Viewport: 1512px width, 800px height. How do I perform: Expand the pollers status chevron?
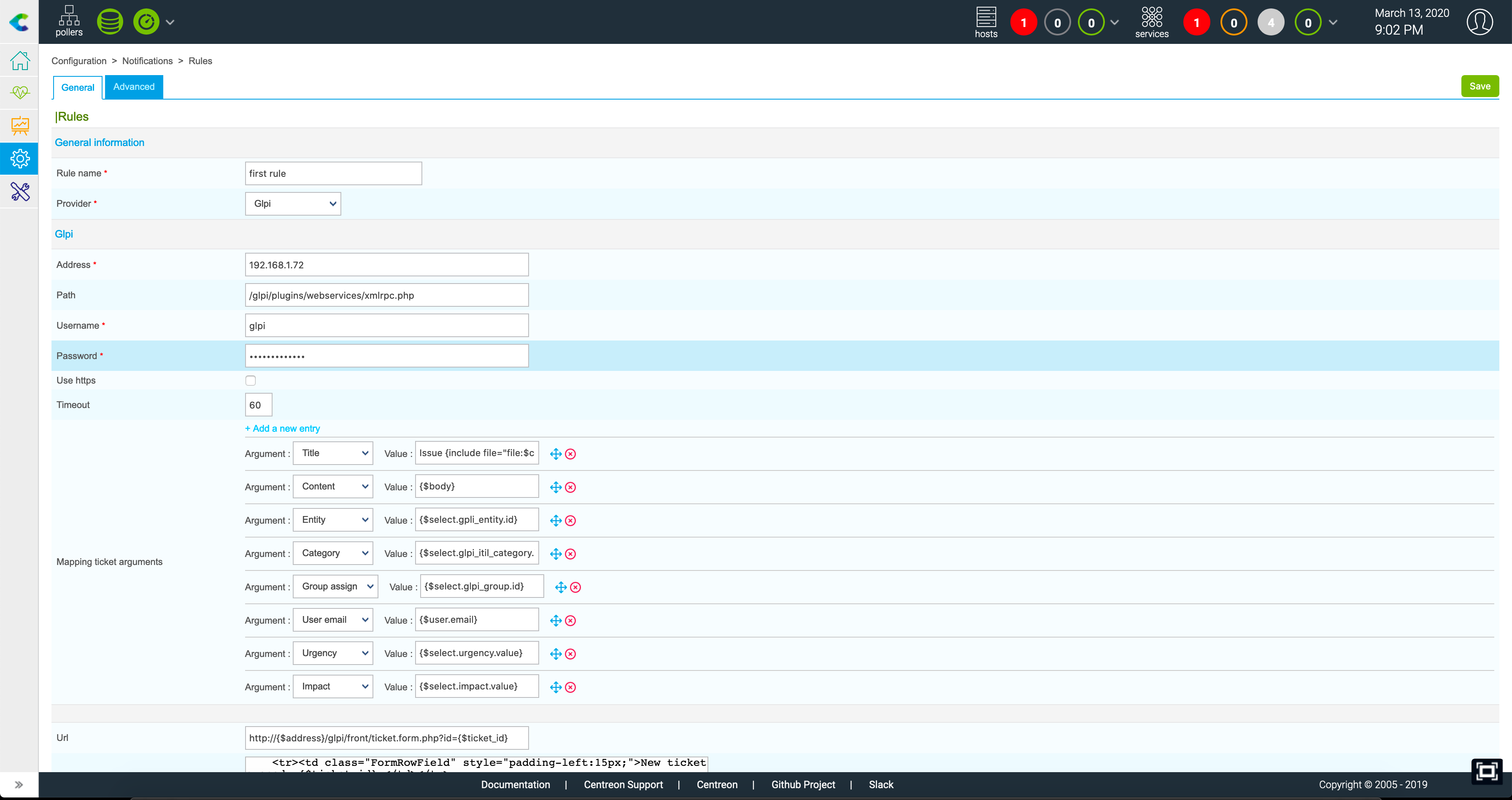(170, 22)
